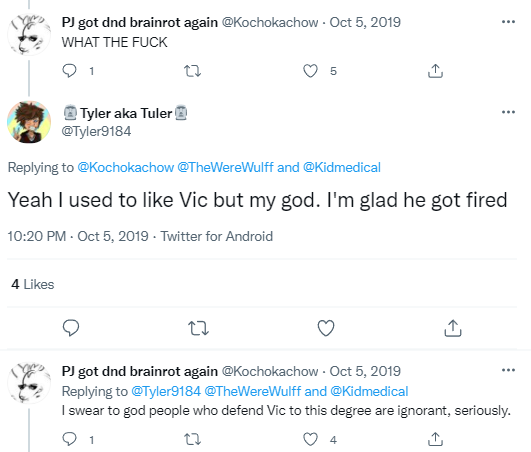Open @TheWereWulff mention in Tyler's reply line

tap(225, 167)
